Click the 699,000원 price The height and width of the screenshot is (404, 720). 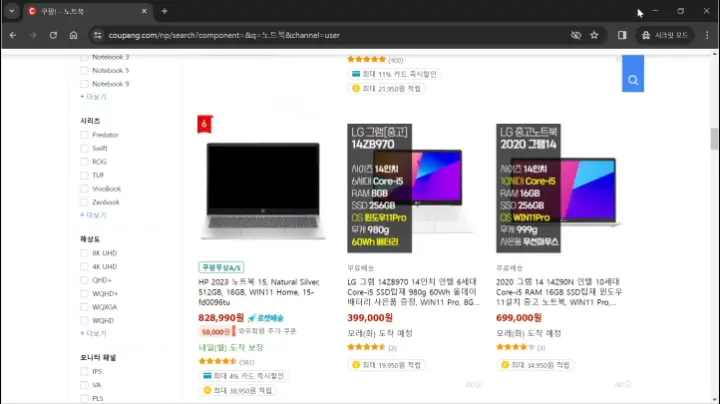click(519, 318)
